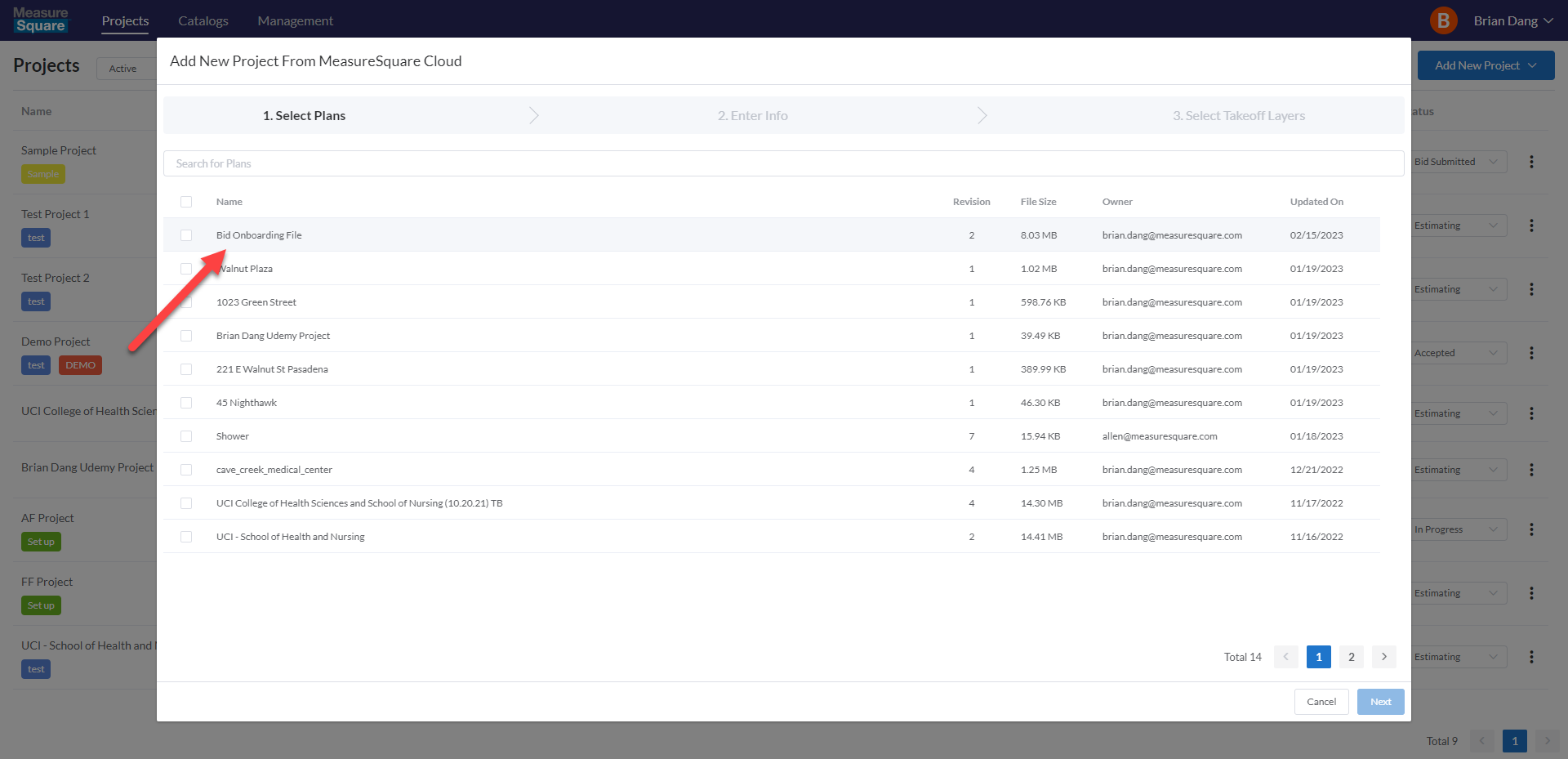Click the Set up tag on AF Project
The height and width of the screenshot is (759, 1568).
point(41,542)
